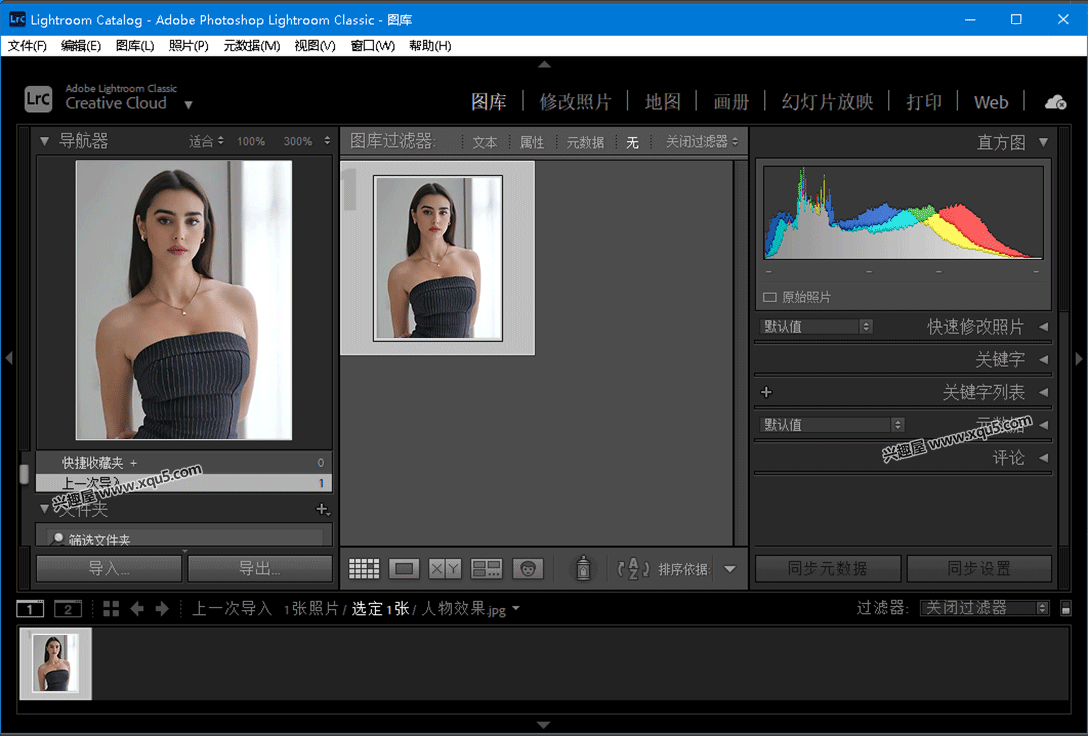The width and height of the screenshot is (1088, 736).
Task: Set zoom level to 300% in the Navigator
Action: 300,140
